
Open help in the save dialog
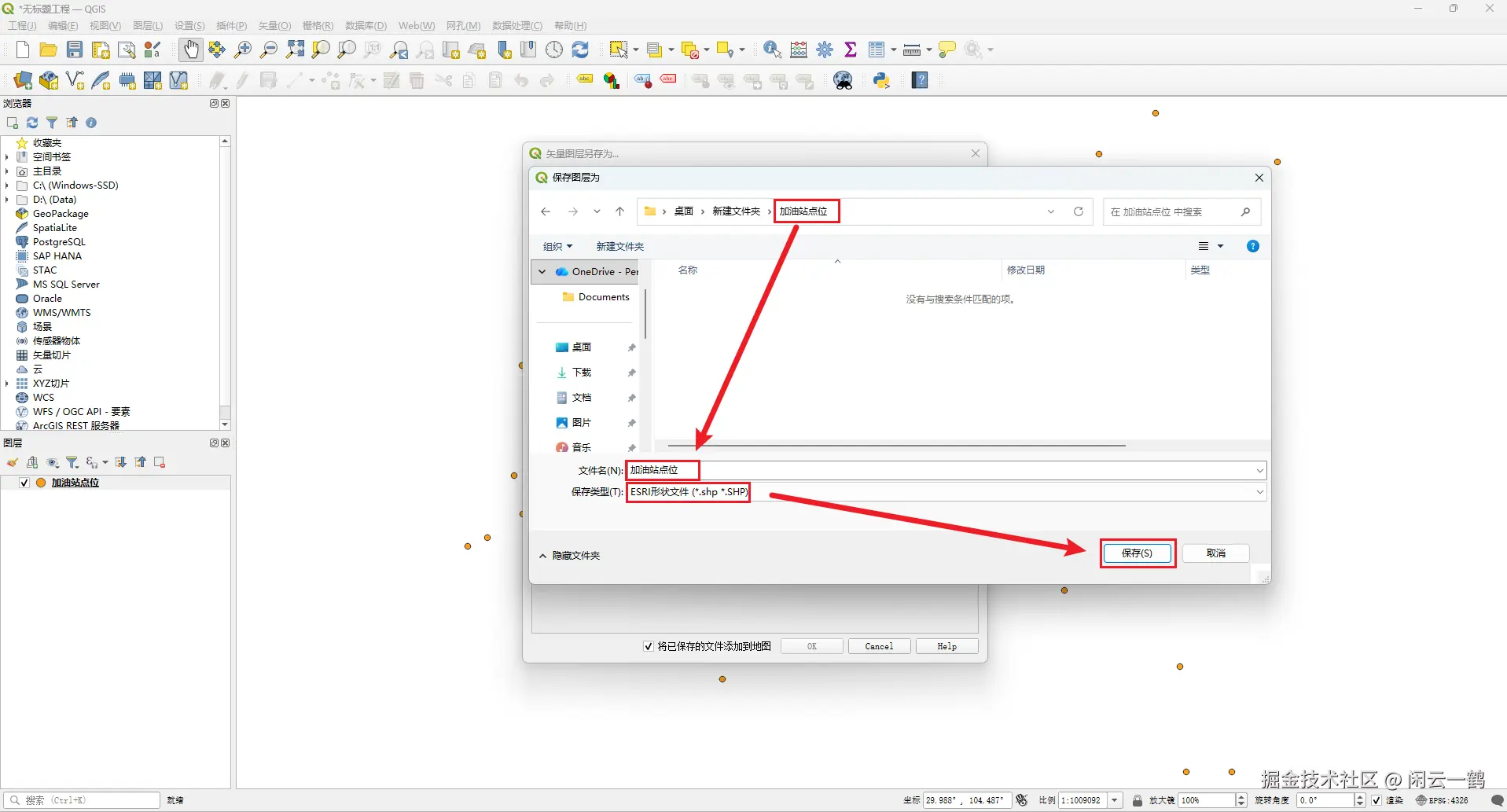1253,247
